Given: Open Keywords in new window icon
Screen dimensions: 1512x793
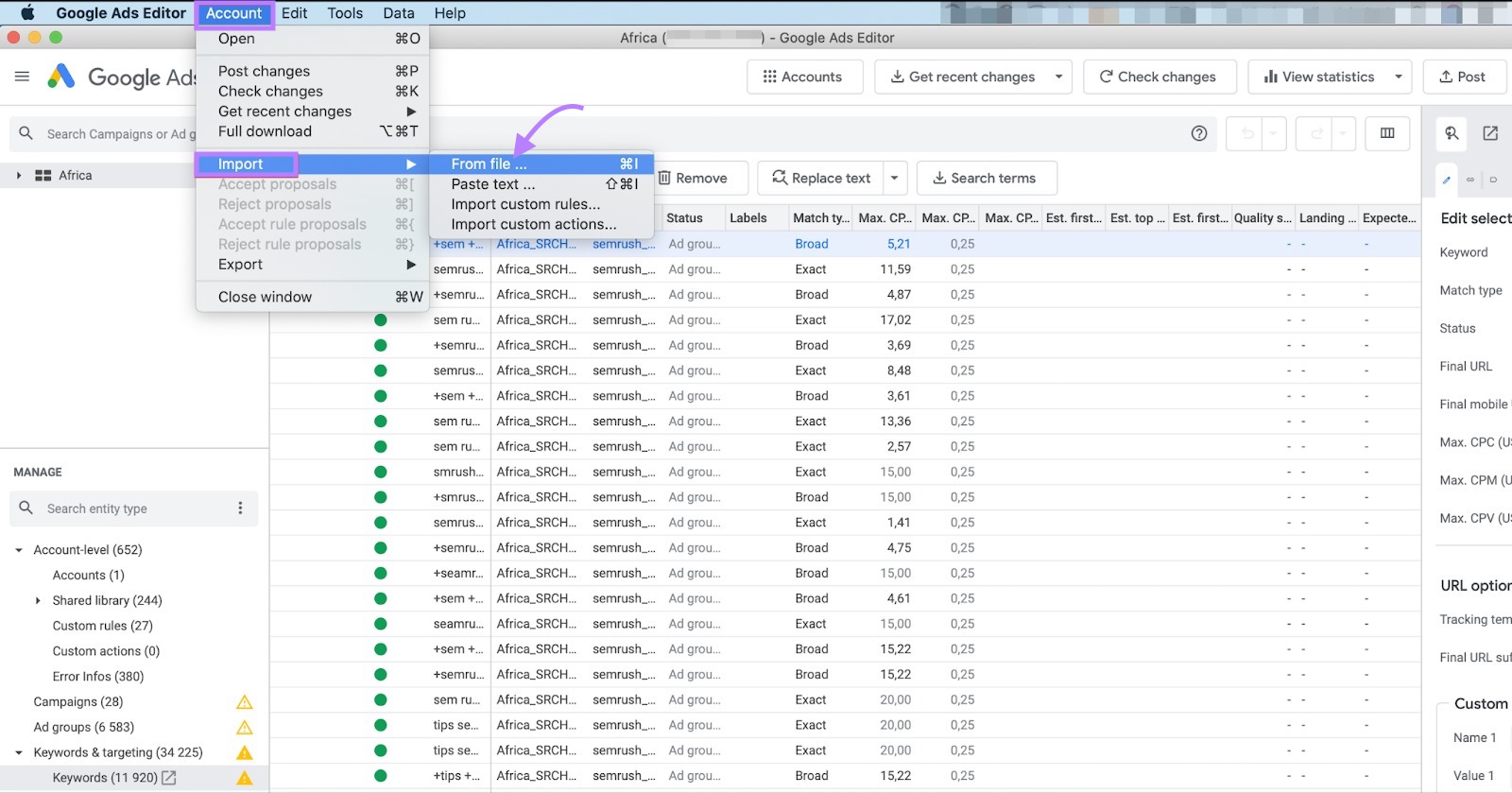Looking at the screenshot, I should (x=169, y=778).
